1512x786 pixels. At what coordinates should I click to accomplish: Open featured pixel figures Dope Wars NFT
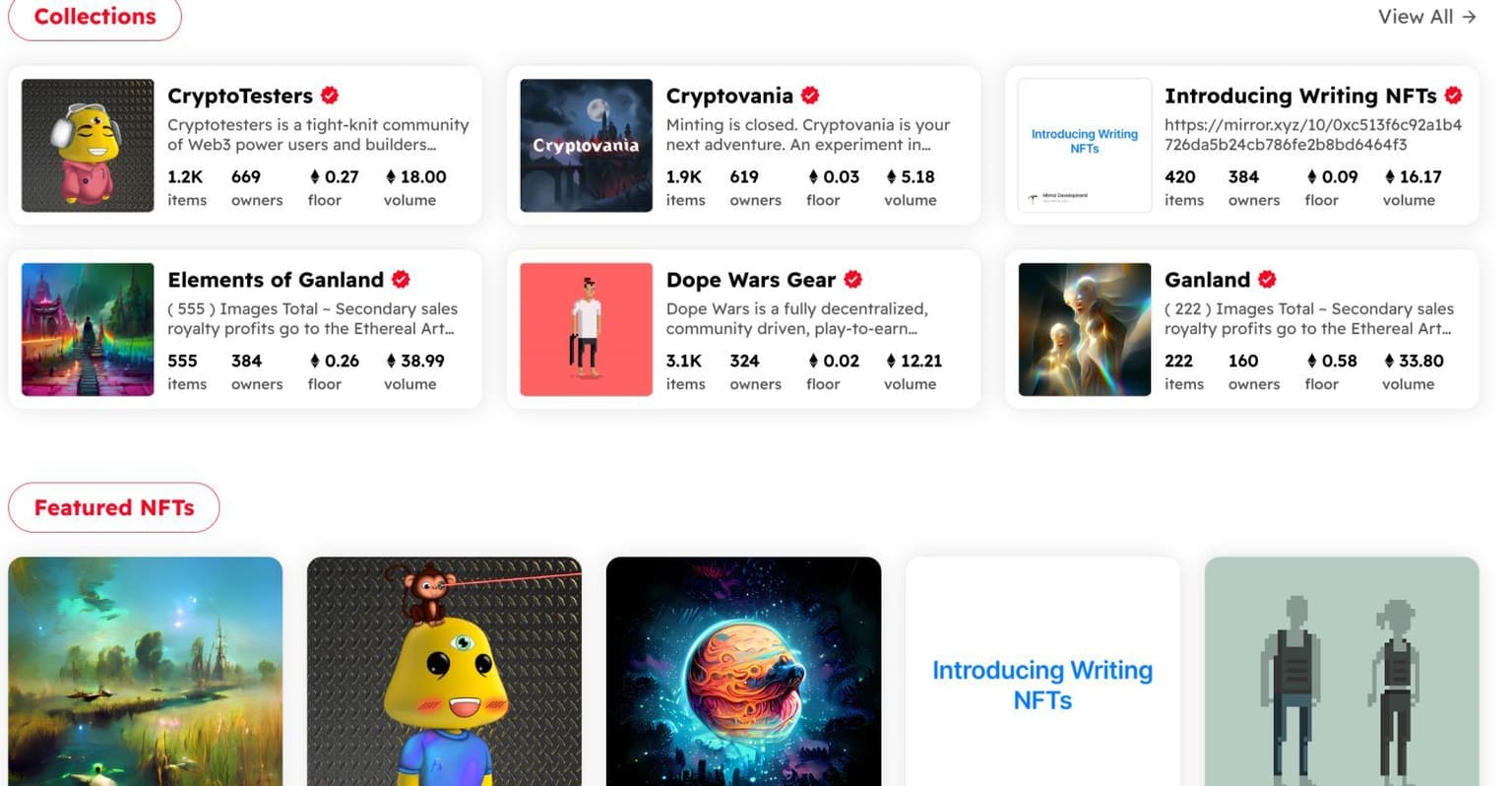[1342, 672]
